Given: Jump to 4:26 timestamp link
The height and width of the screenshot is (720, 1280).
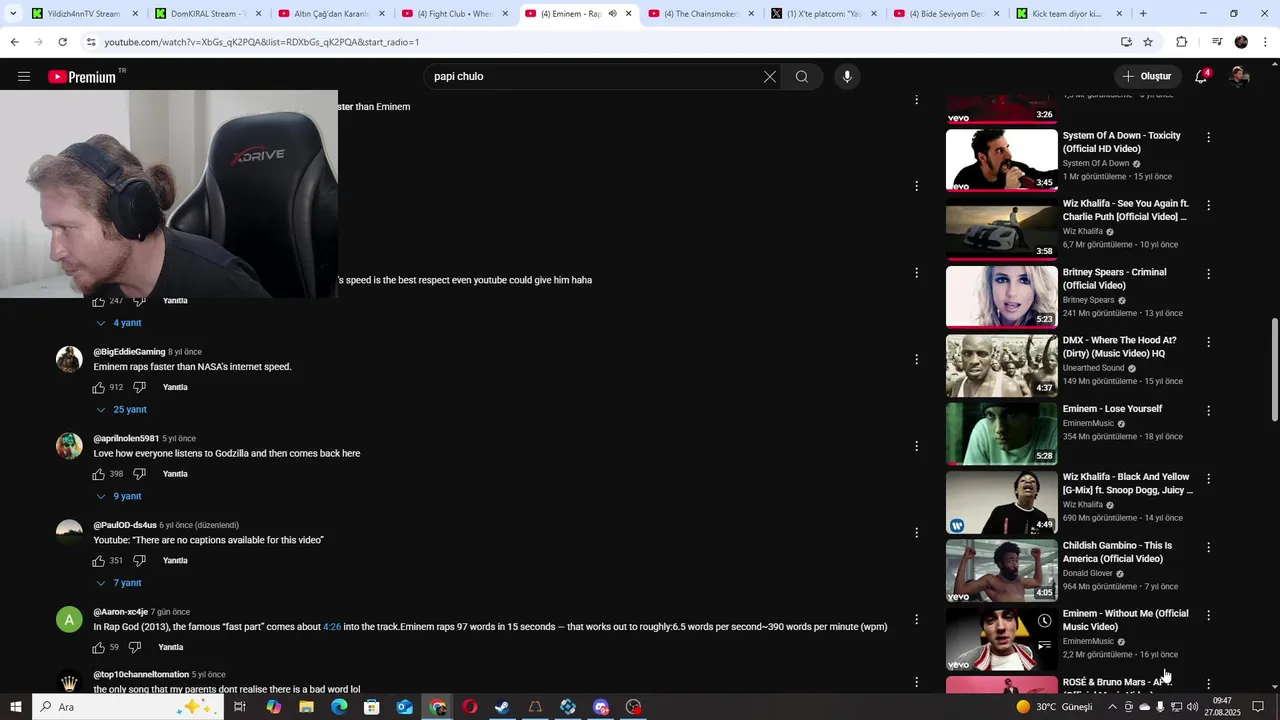Looking at the screenshot, I should coord(332,627).
